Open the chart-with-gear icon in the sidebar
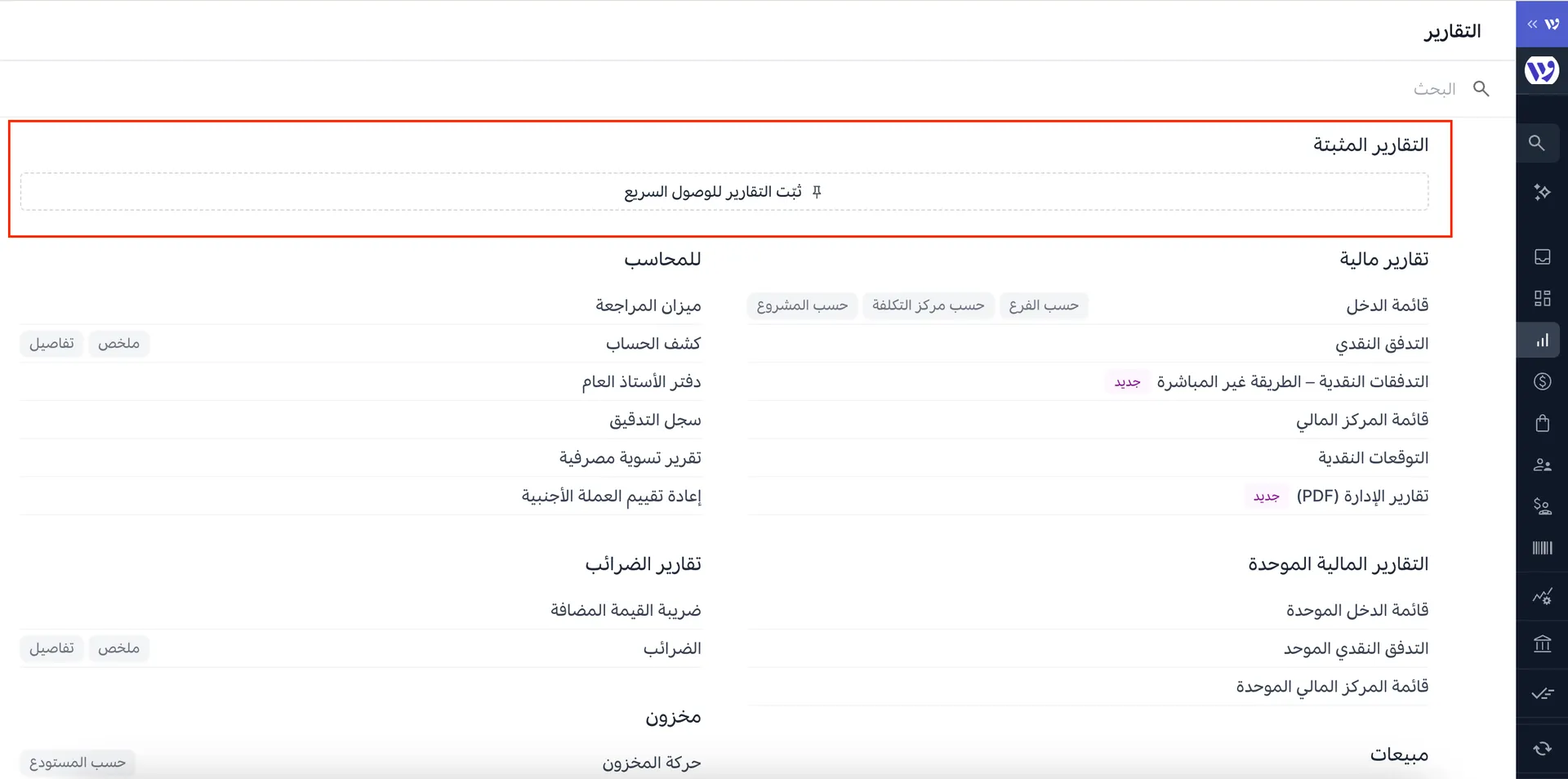Screen dimensions: 1568x779 [x=1542, y=597]
